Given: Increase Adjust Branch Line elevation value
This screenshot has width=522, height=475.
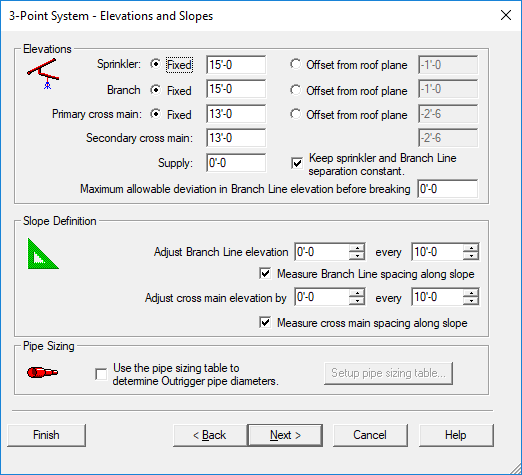Looking at the screenshot, I should coord(357,248).
